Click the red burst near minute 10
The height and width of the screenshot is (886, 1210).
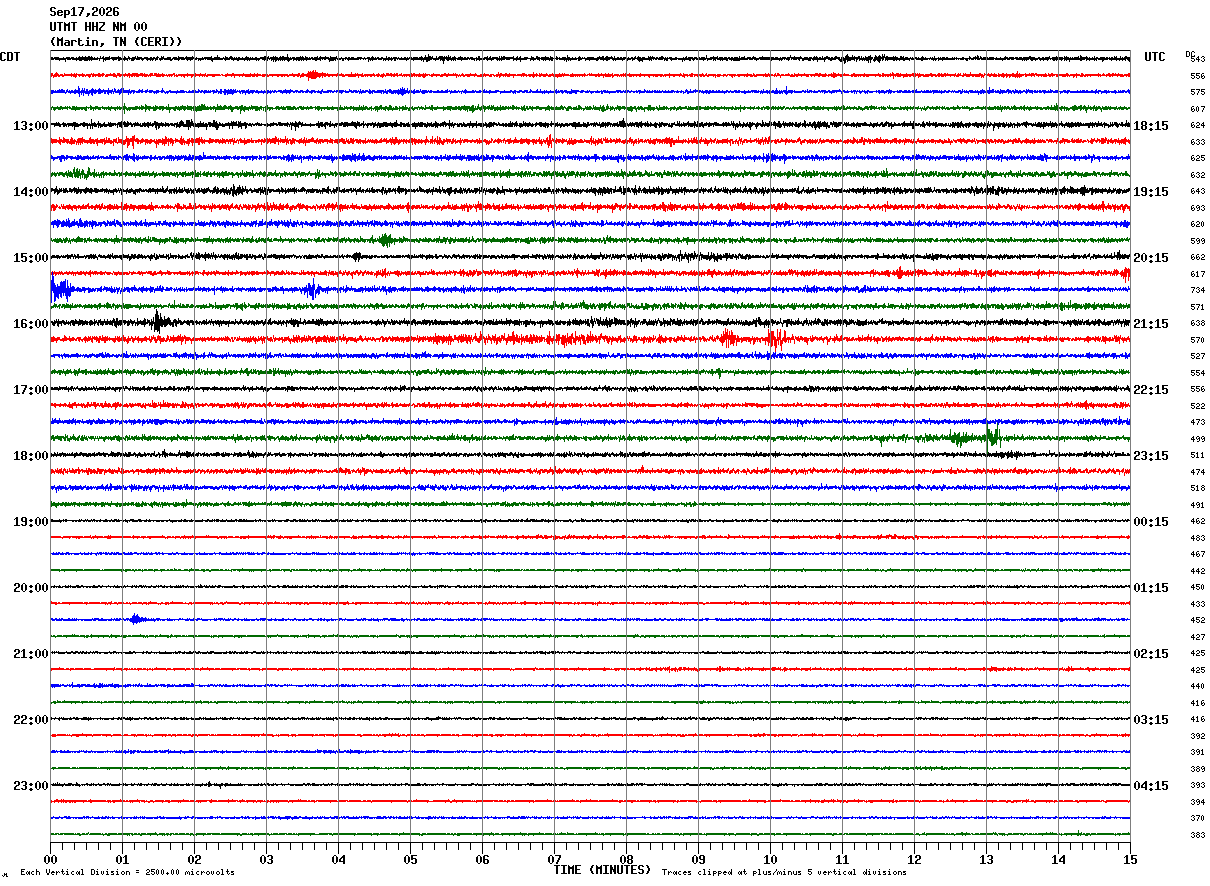click(776, 339)
